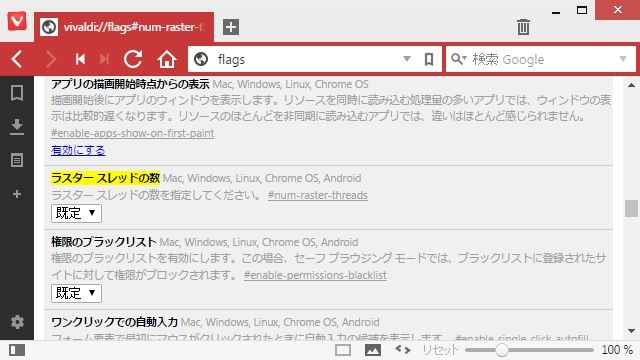Image resolution: width=640 pixels, height=360 pixels.
Task: Open 既定 dropdown for ラスター スレッドの数
Action: pos(76,213)
